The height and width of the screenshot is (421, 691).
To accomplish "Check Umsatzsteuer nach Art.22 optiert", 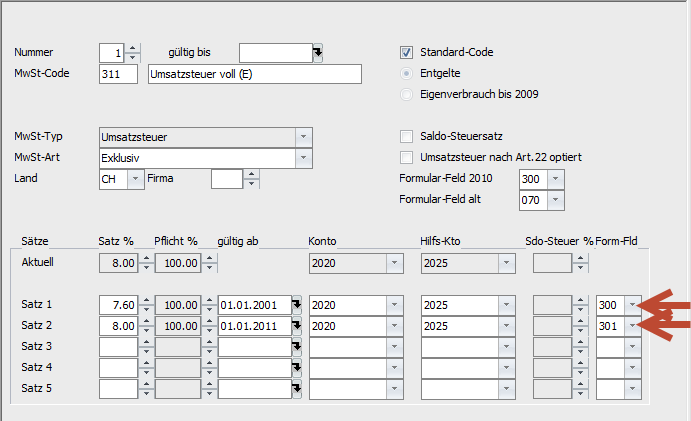I will (x=406, y=157).
